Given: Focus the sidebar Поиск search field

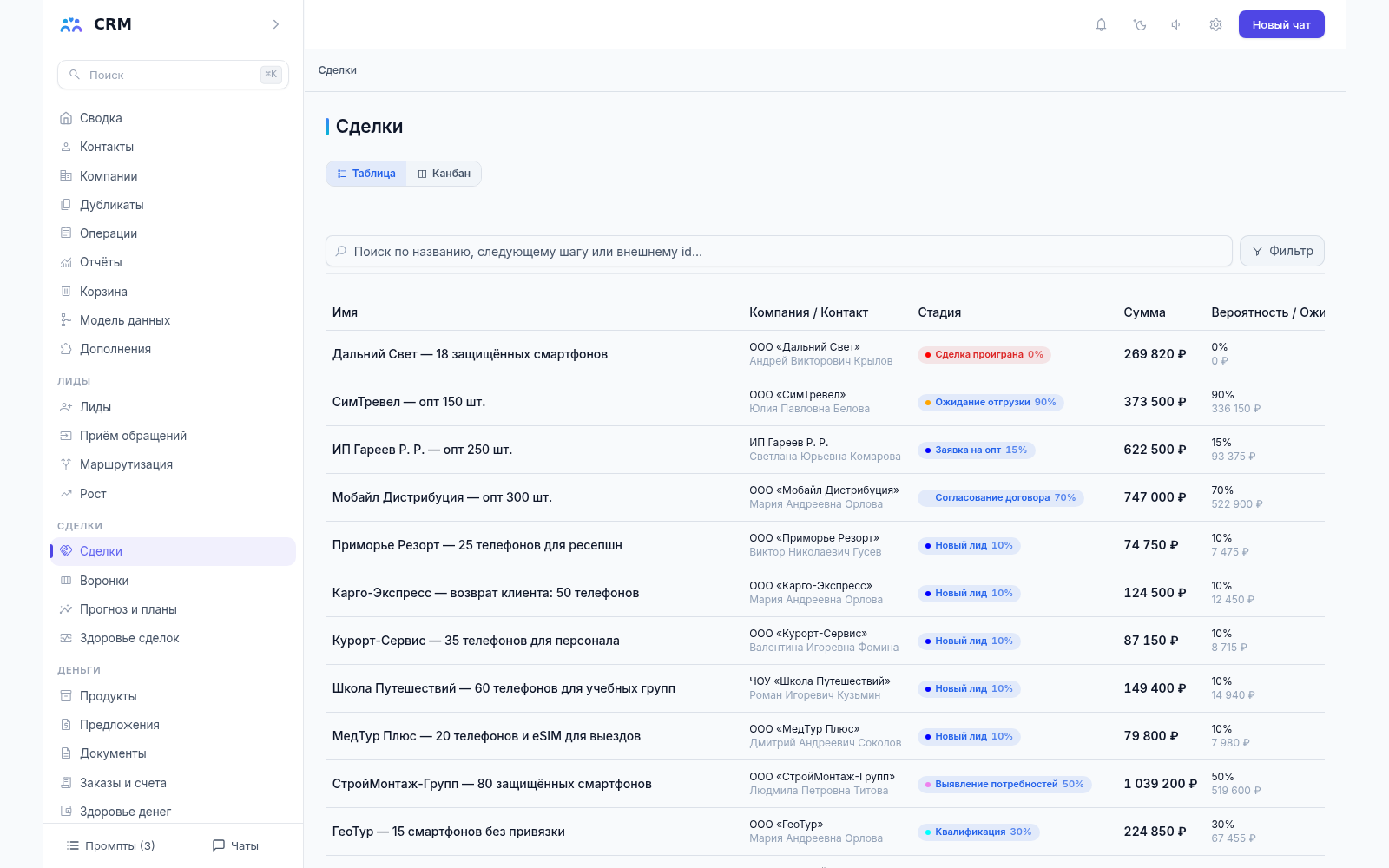Looking at the screenshot, I should pos(173,75).
